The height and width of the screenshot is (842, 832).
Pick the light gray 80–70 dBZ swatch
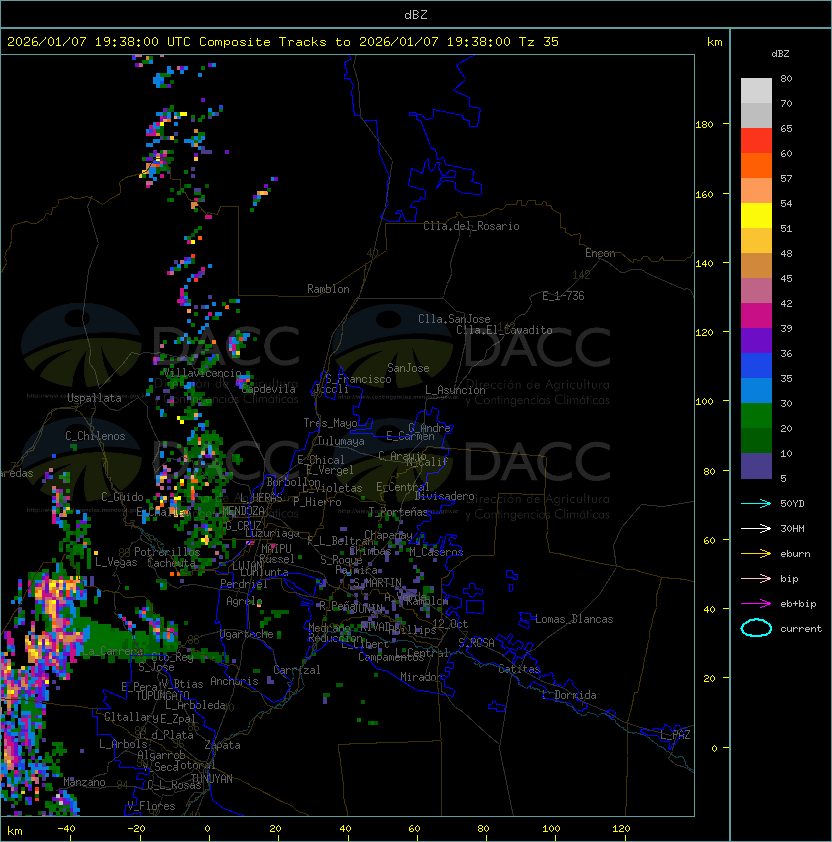click(756, 91)
